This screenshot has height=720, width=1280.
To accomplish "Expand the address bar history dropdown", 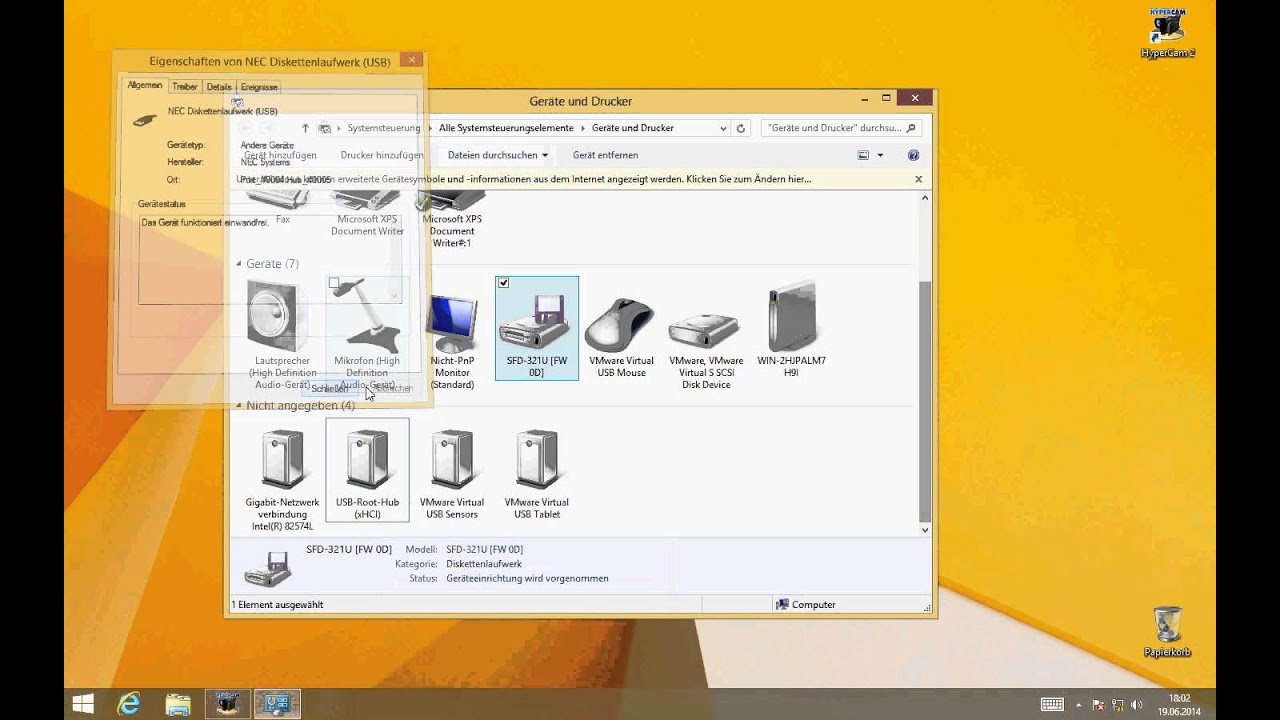I will pos(723,128).
